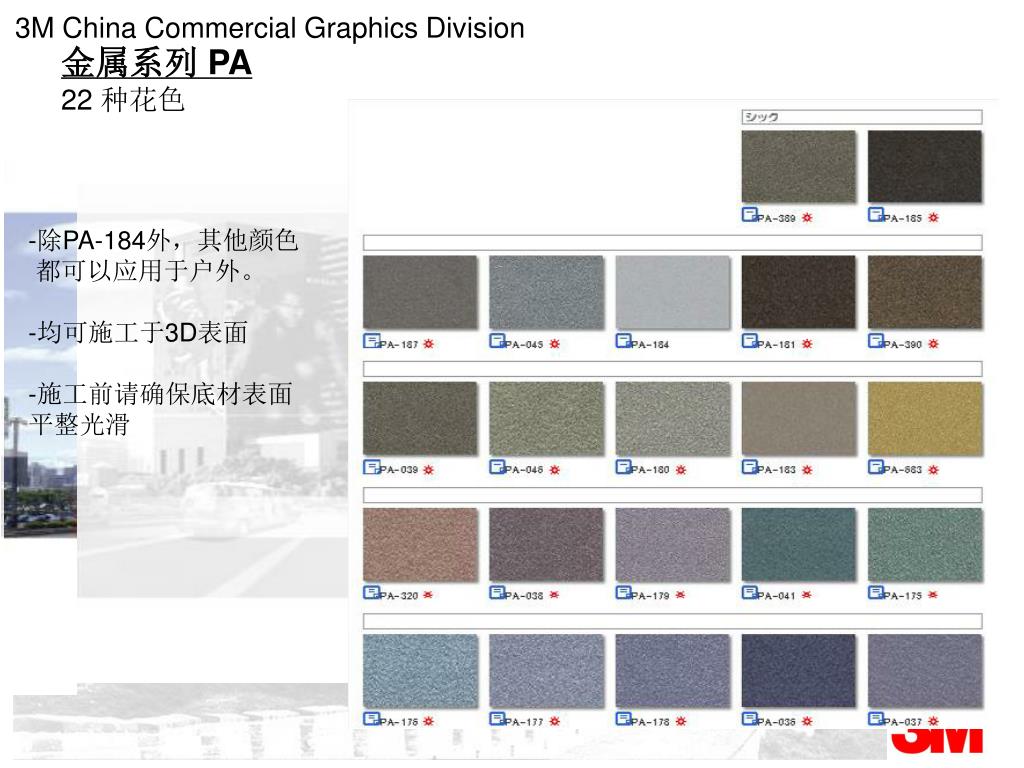The width and height of the screenshot is (1024, 768).
Task: Click the blue enlarge icon beside PA-683
Action: [x=876, y=466]
